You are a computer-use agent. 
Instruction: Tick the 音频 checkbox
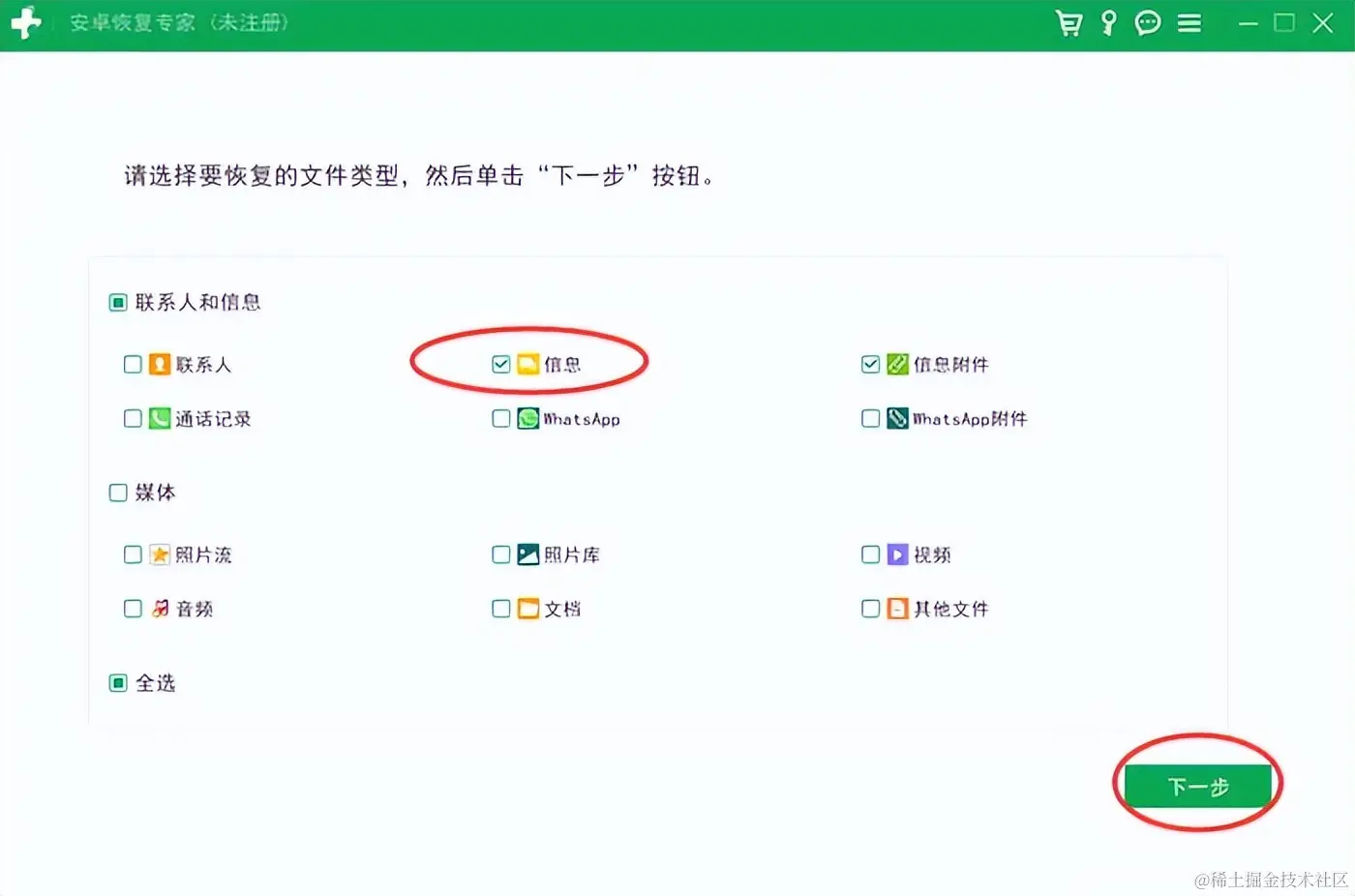[133, 609]
